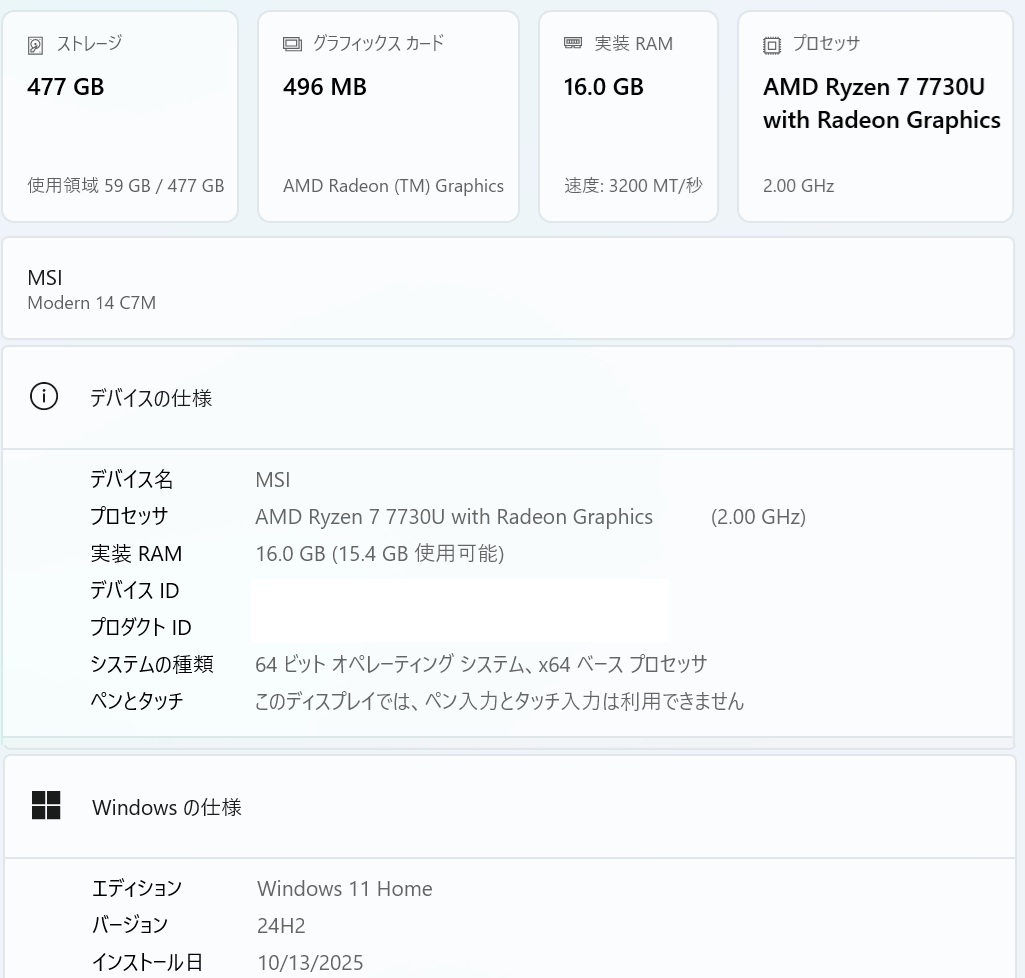This screenshot has height=978, width=1025.
Task: Click the info circle icon beside デバイスの仕様
Action: [x=44, y=397]
